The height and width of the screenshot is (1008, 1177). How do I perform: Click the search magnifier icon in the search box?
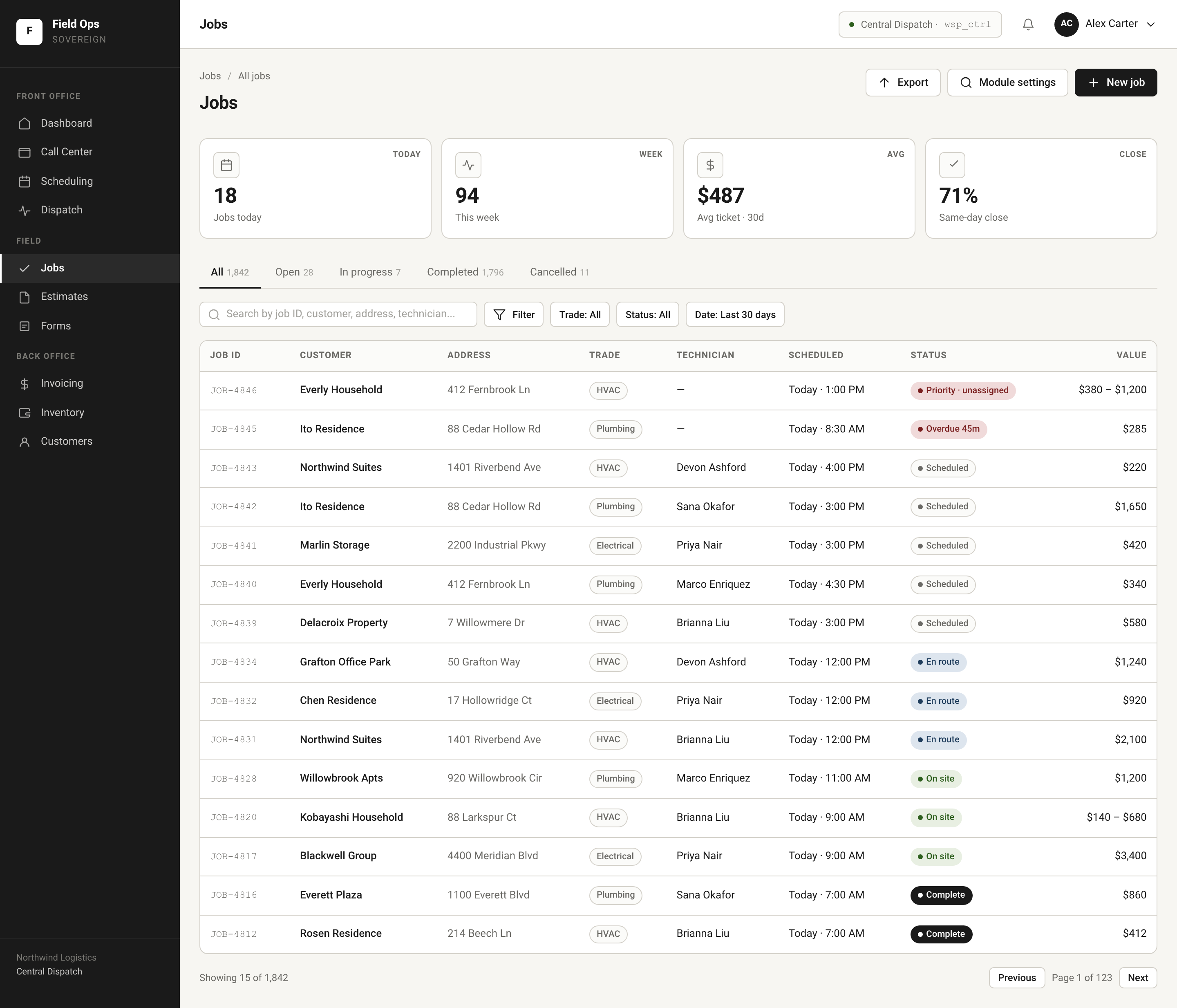214,315
